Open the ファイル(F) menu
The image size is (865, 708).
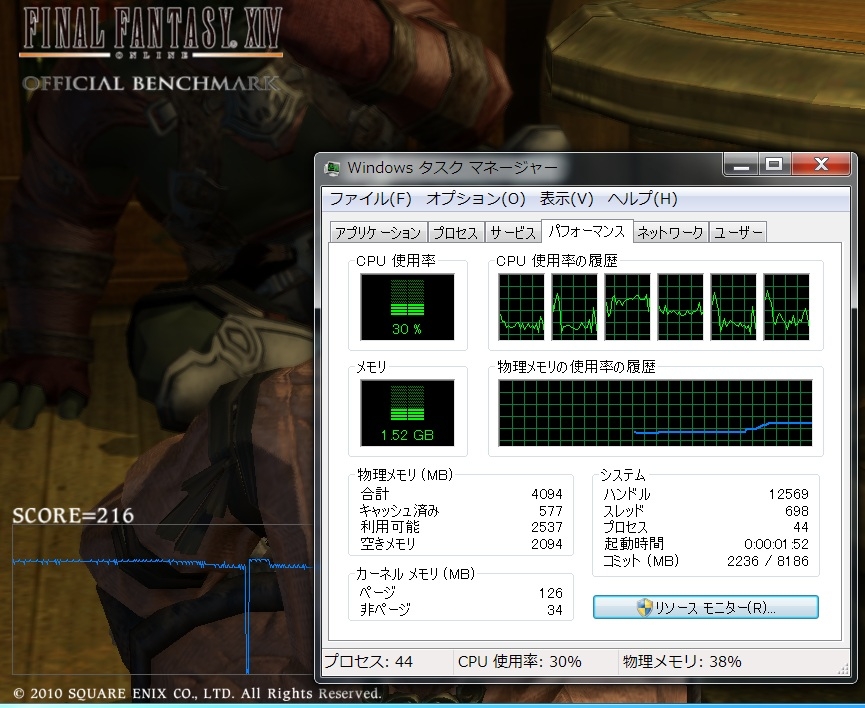pos(370,199)
